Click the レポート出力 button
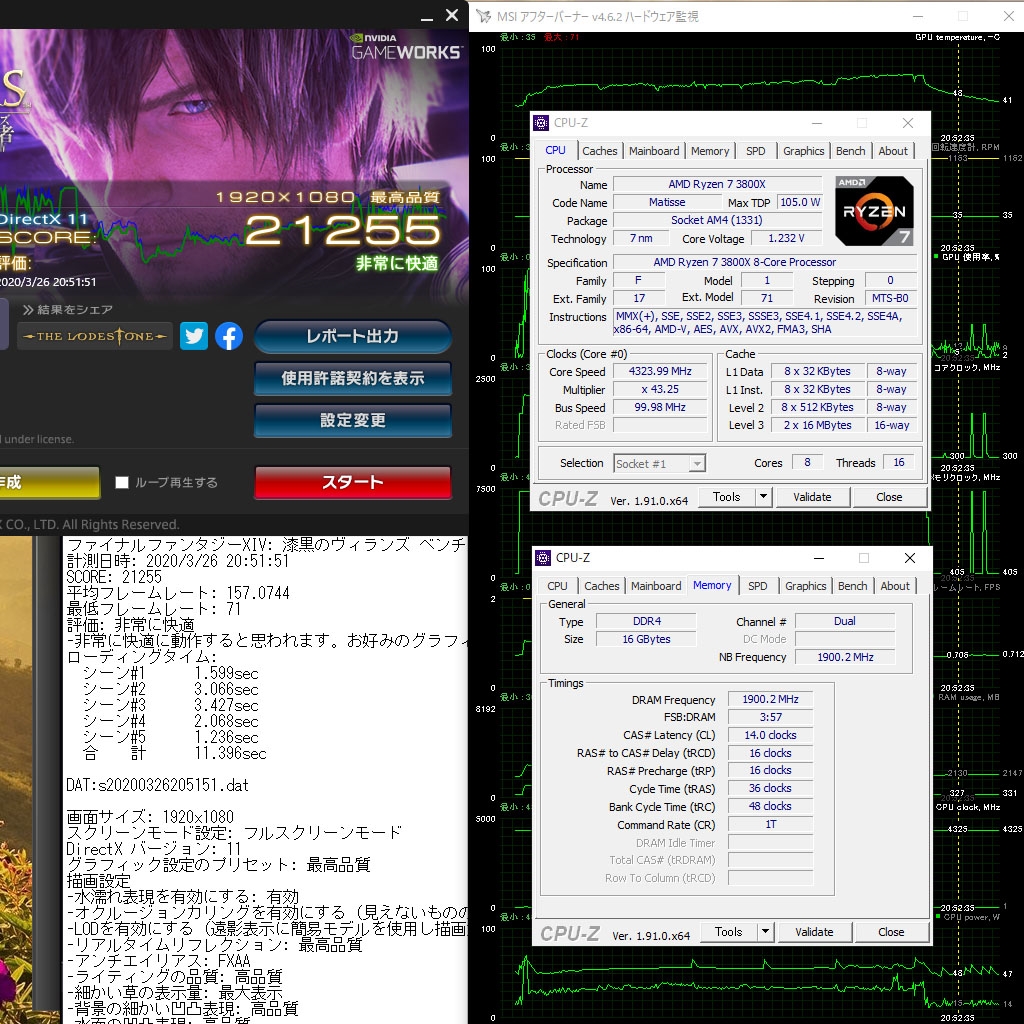This screenshot has height=1024, width=1024. click(353, 336)
